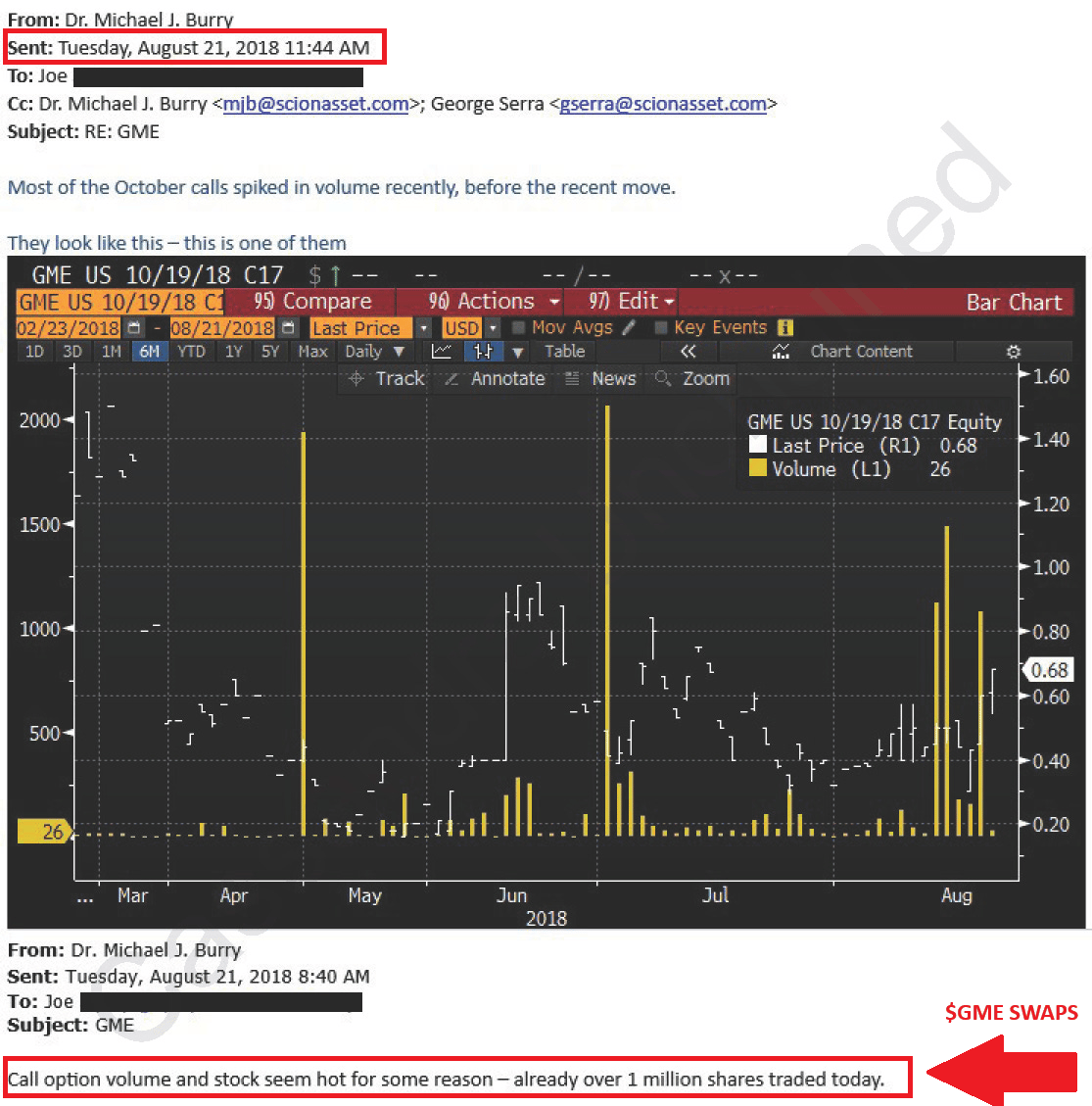The image size is (1092, 1106).
Task: Select the Max range tab
Action: (x=313, y=352)
